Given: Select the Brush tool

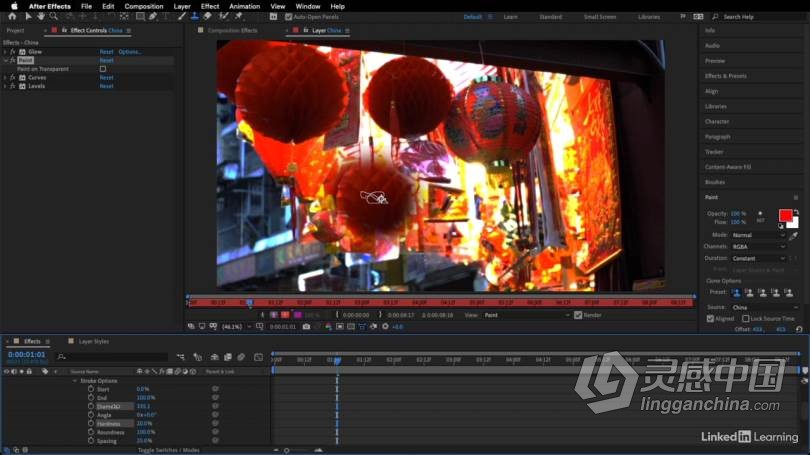Looking at the screenshot, I should [x=181, y=17].
